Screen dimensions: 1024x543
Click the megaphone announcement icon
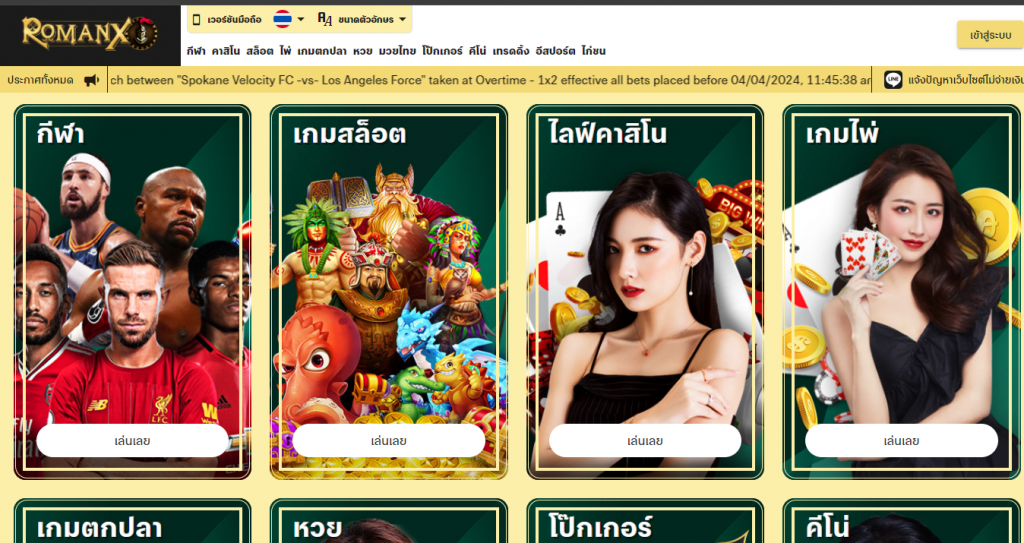point(91,80)
